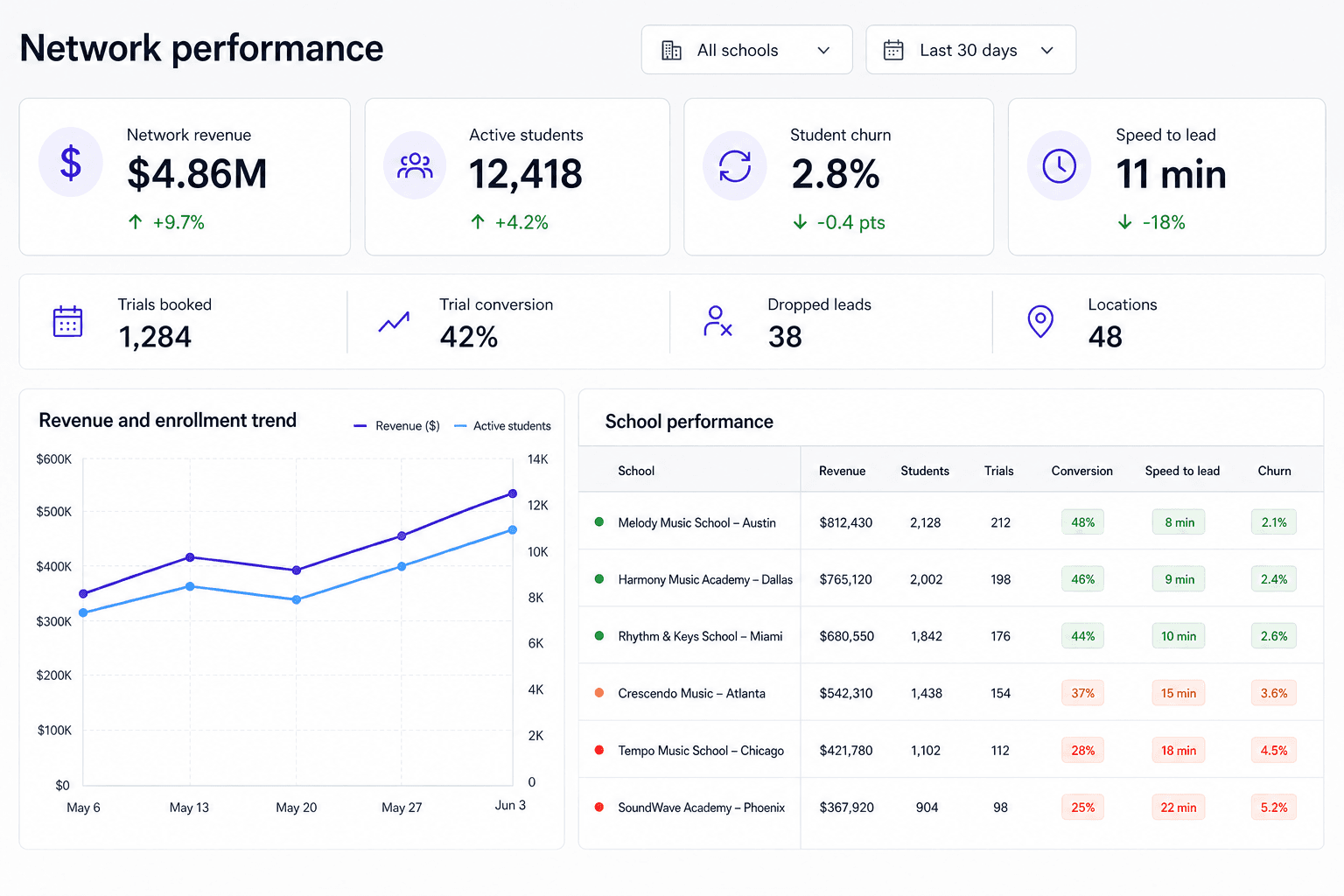Click the 1,284 trials booked value

tap(155, 337)
